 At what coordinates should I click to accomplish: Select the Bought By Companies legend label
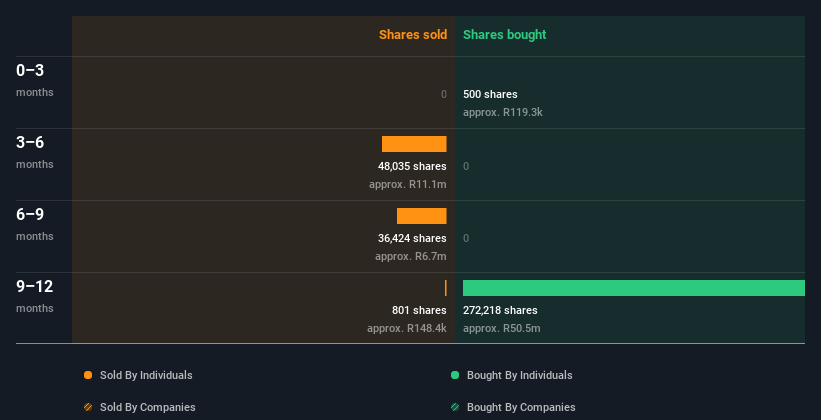point(521,407)
